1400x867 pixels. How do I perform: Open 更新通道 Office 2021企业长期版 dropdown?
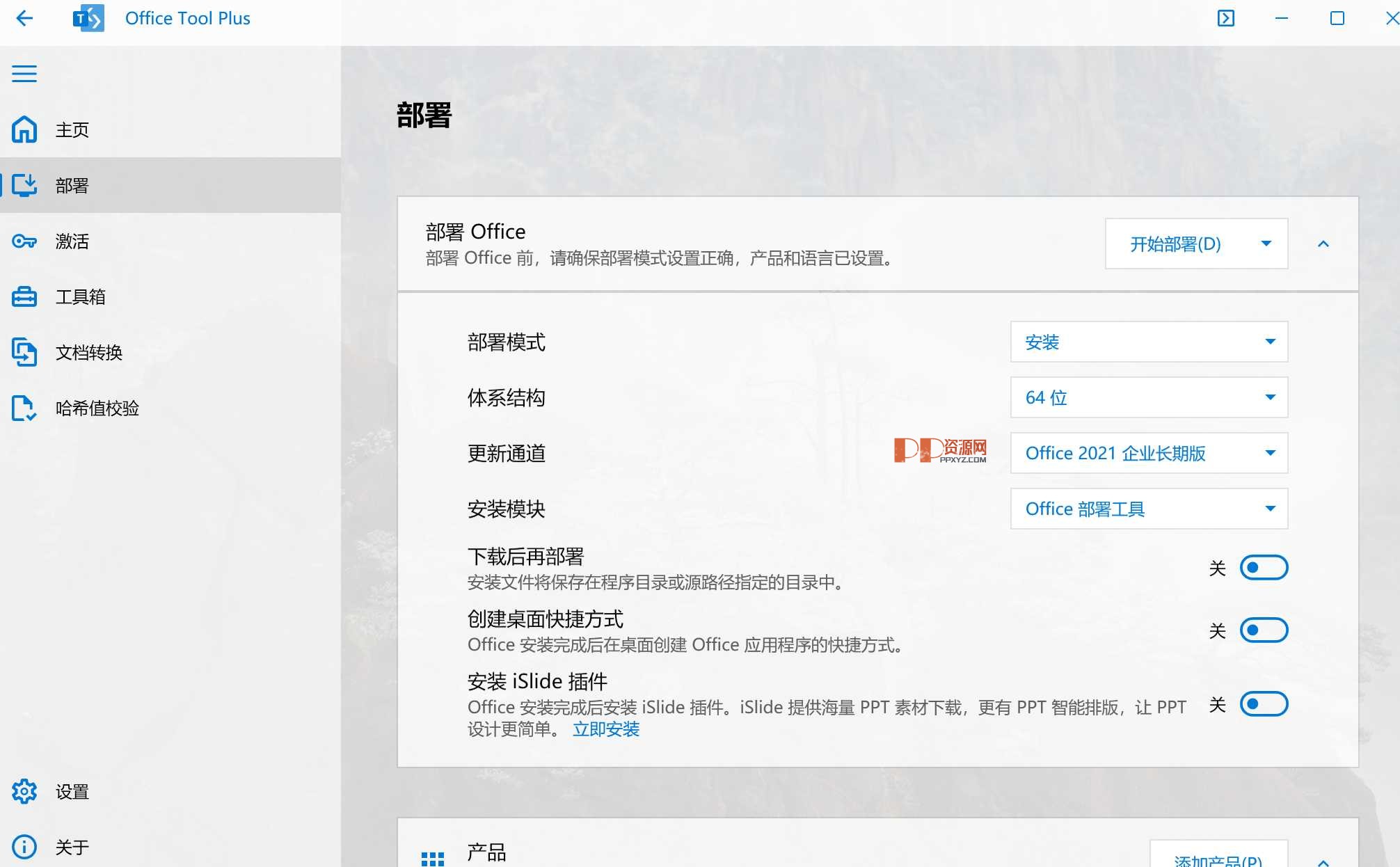pos(1149,454)
